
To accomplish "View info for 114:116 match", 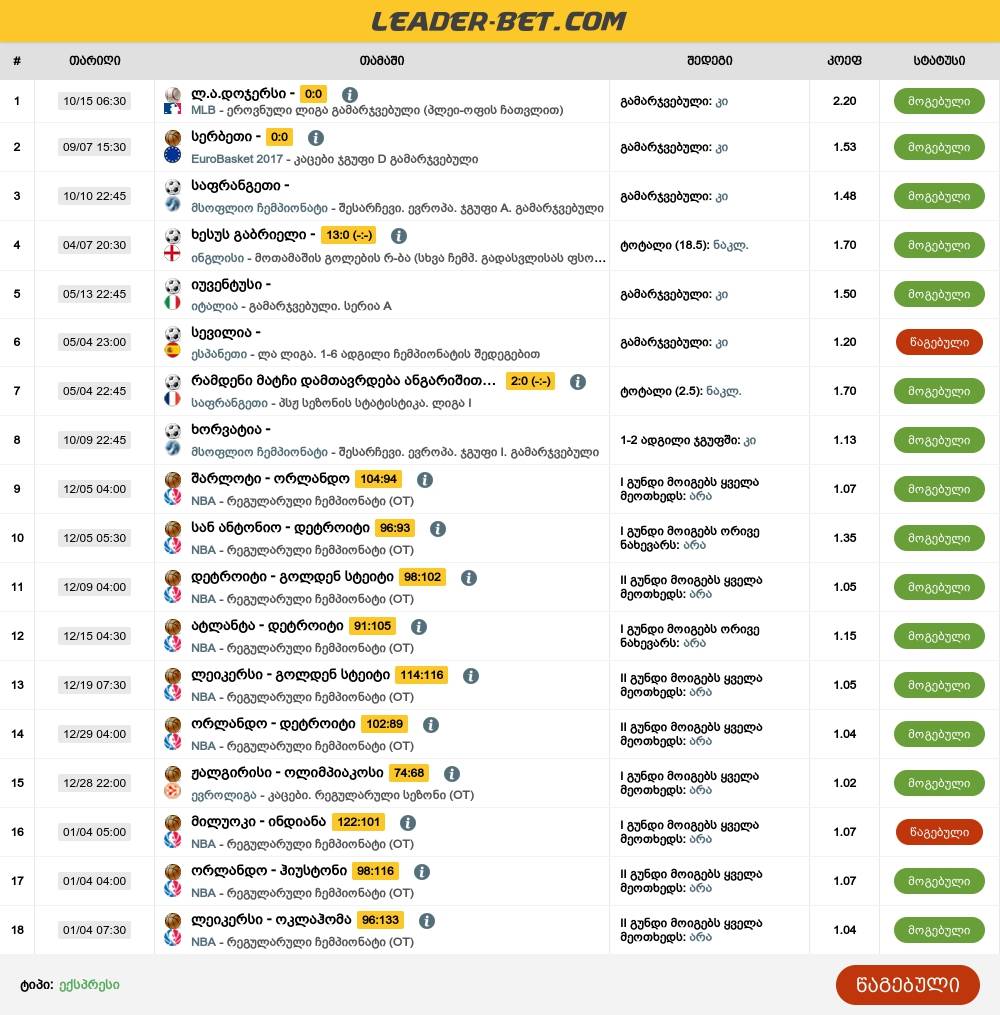I will point(471,676).
